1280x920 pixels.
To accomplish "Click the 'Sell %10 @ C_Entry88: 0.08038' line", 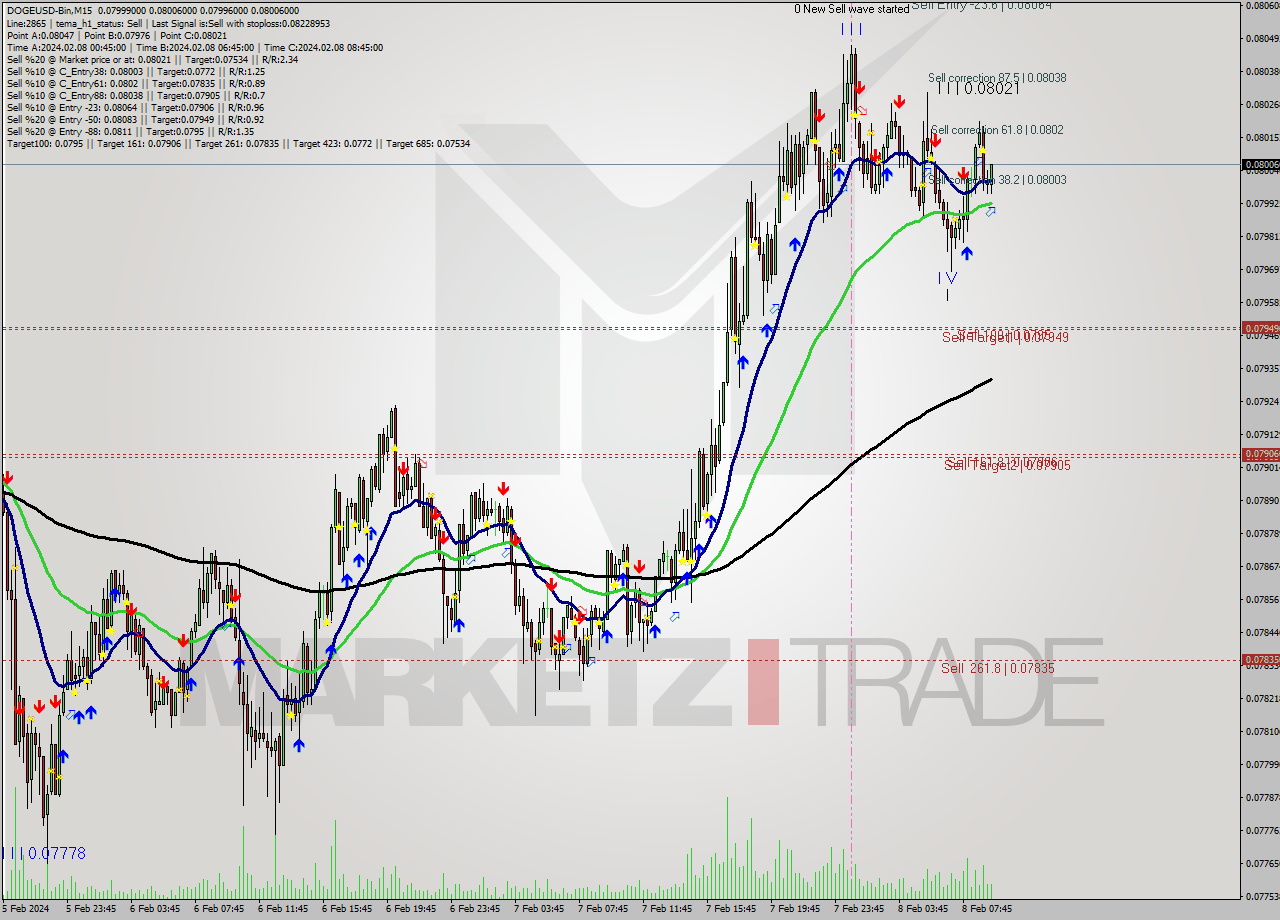I will point(136,95).
